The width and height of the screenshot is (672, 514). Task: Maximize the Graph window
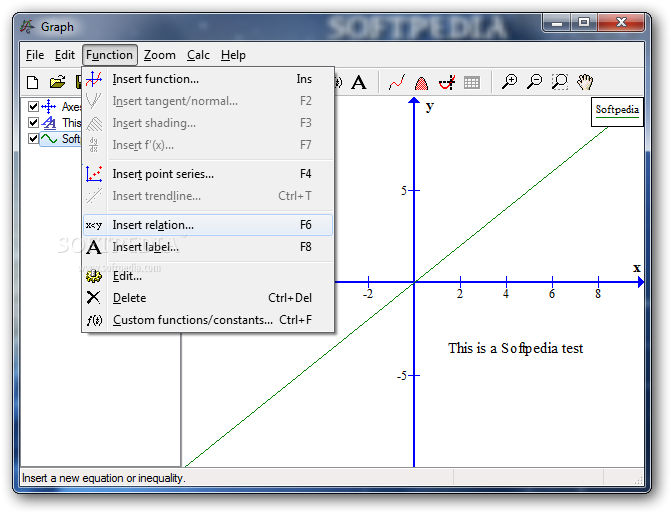tap(584, 22)
